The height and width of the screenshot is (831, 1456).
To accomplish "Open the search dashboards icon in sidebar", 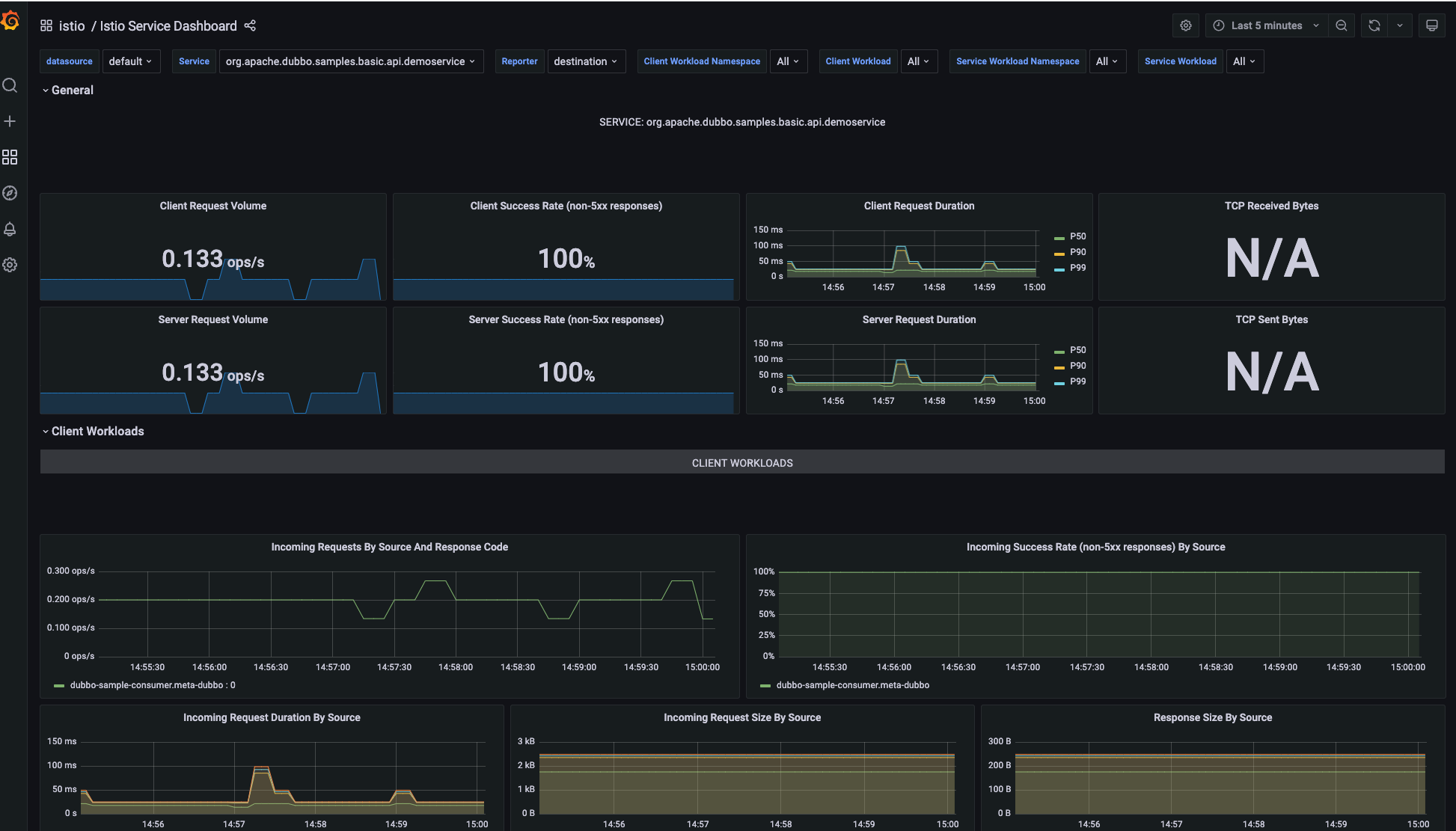I will pyautogui.click(x=10, y=85).
